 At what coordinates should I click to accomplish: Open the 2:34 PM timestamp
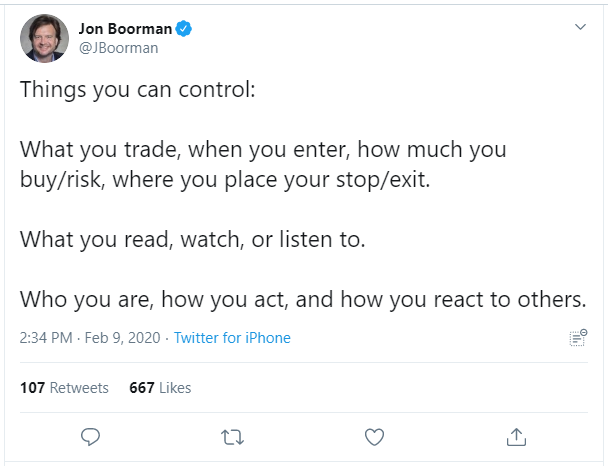(x=46, y=338)
